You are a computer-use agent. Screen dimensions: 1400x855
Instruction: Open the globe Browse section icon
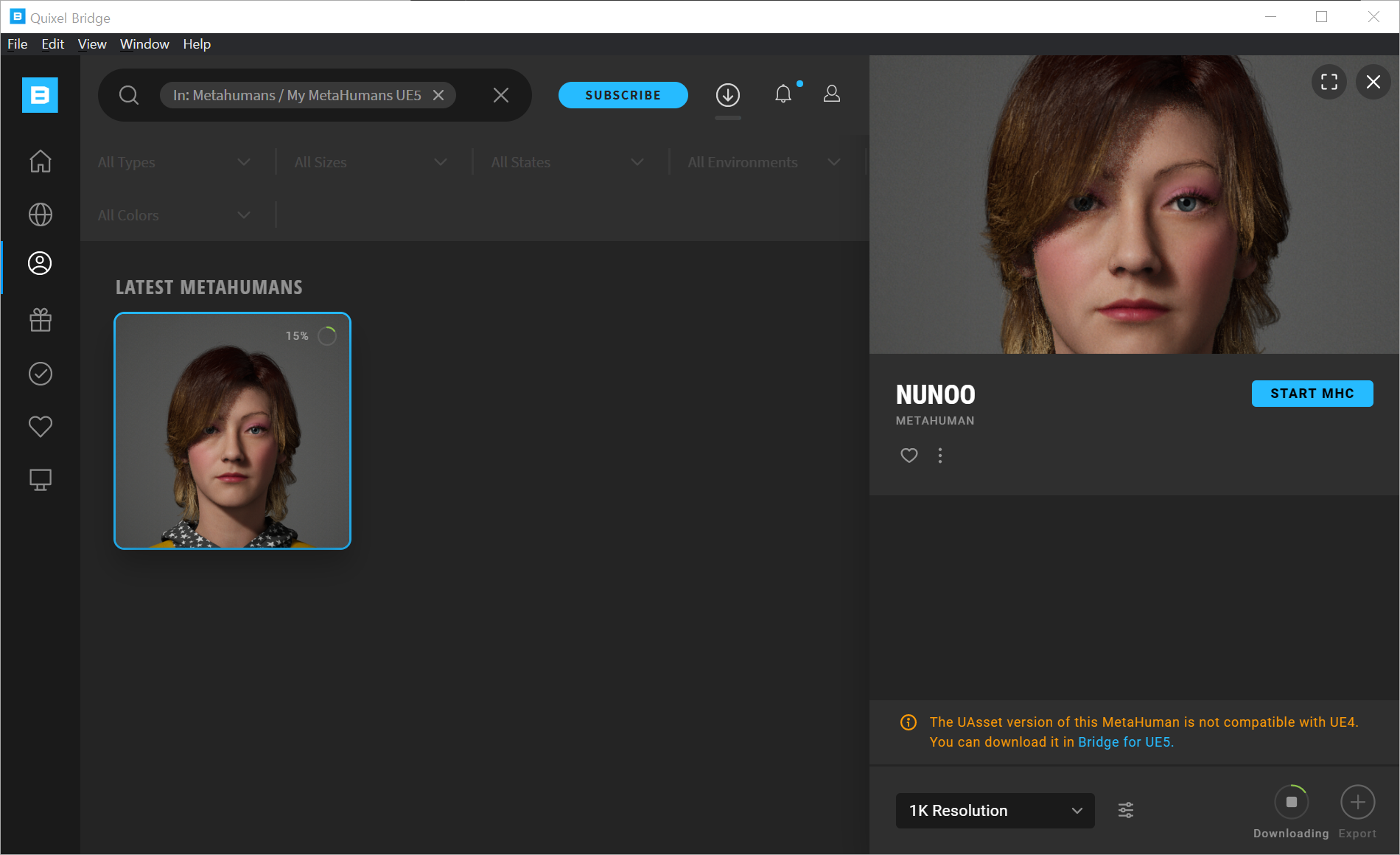41,214
